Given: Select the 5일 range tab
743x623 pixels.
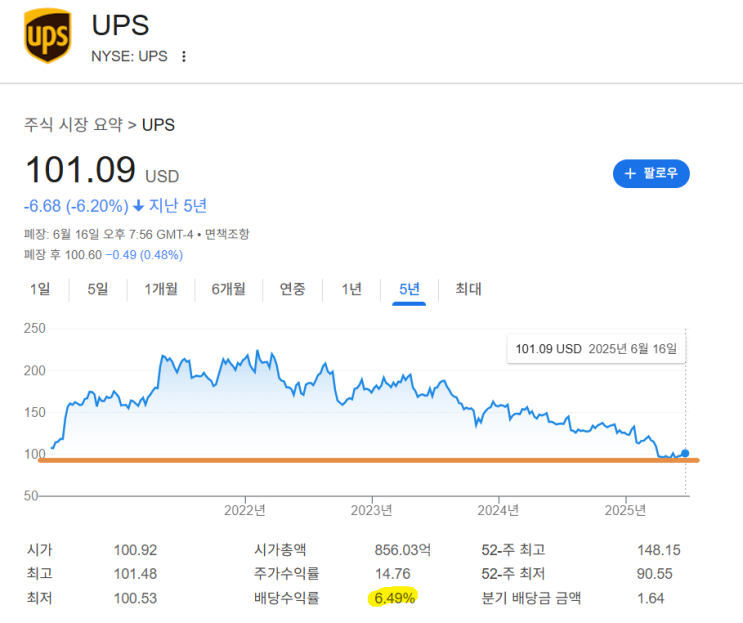Looking at the screenshot, I should pos(98,289).
